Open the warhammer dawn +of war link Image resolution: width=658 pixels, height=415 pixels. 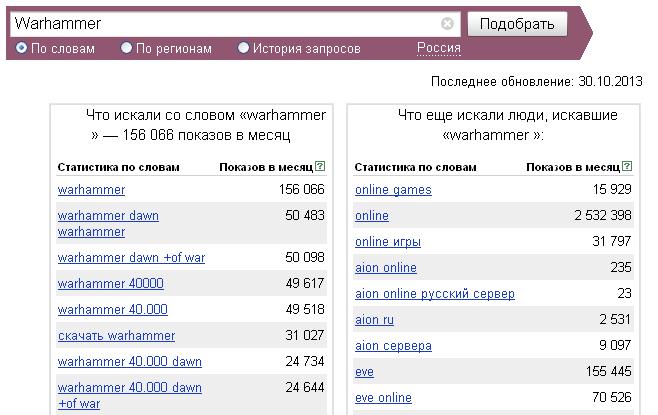(131, 258)
